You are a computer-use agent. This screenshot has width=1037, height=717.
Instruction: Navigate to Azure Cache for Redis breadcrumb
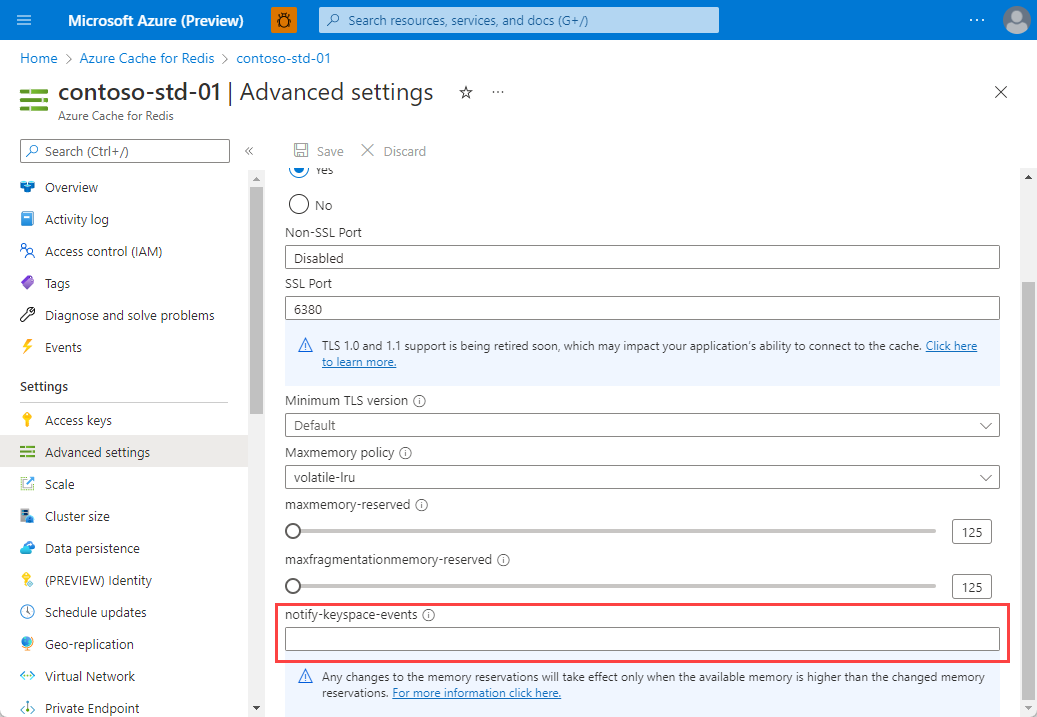point(146,58)
